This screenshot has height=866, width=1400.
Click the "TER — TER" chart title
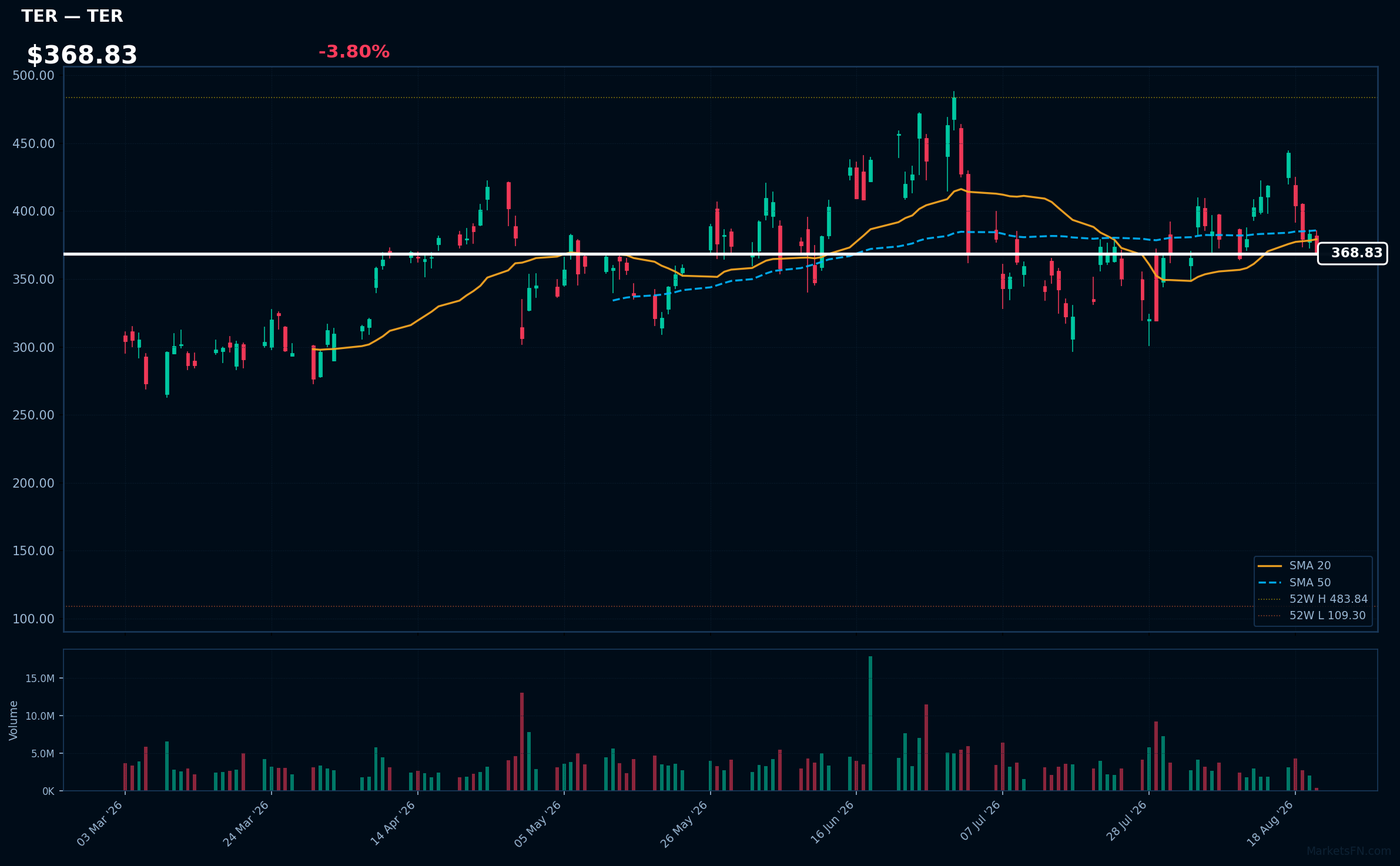click(x=72, y=16)
